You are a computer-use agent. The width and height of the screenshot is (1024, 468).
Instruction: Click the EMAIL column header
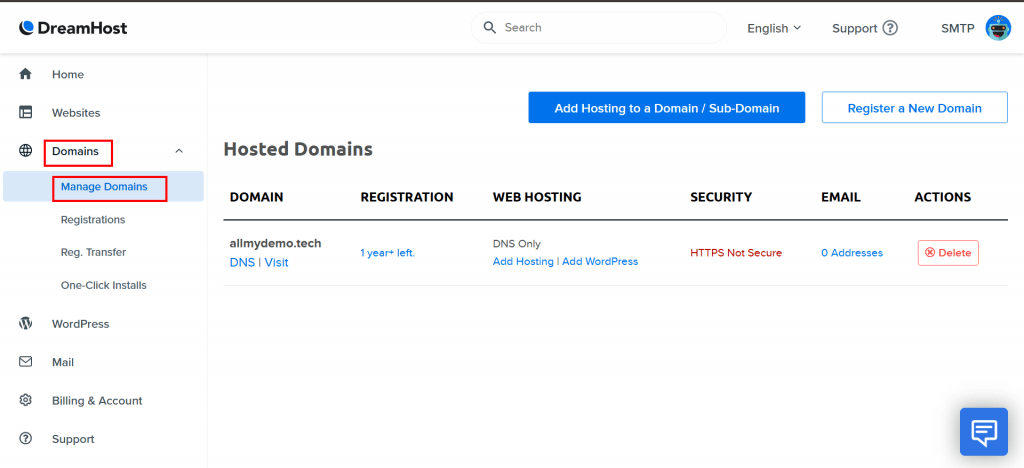coord(841,197)
